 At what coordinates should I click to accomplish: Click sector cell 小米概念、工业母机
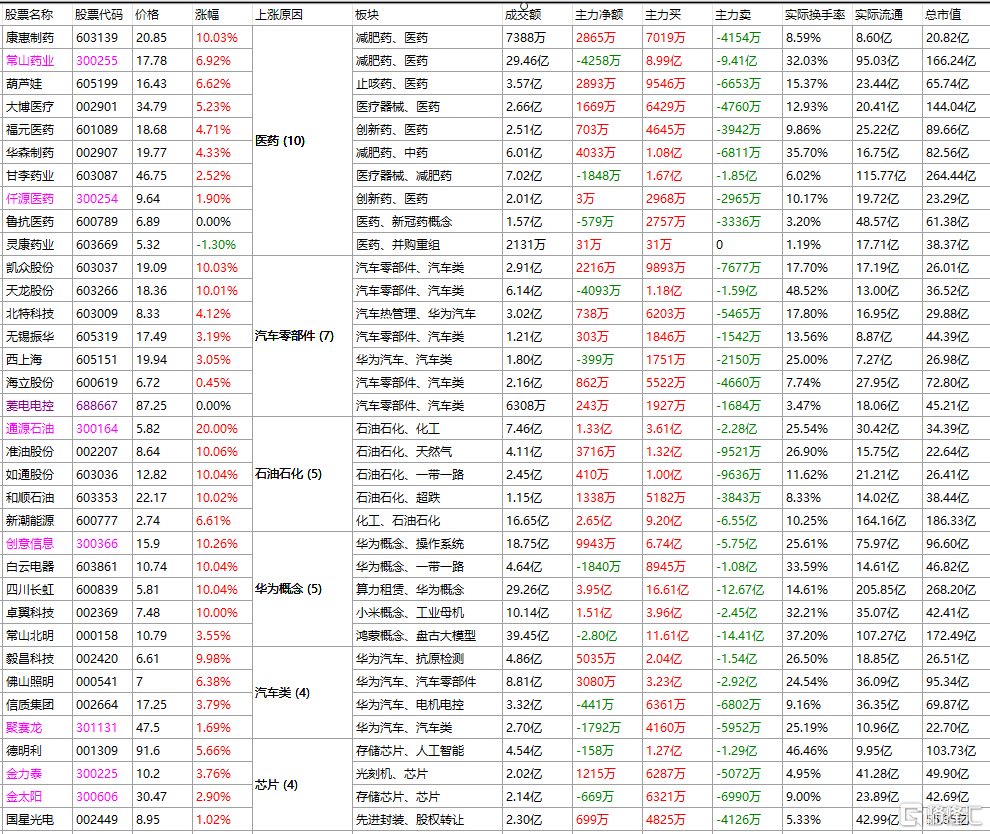[409, 613]
